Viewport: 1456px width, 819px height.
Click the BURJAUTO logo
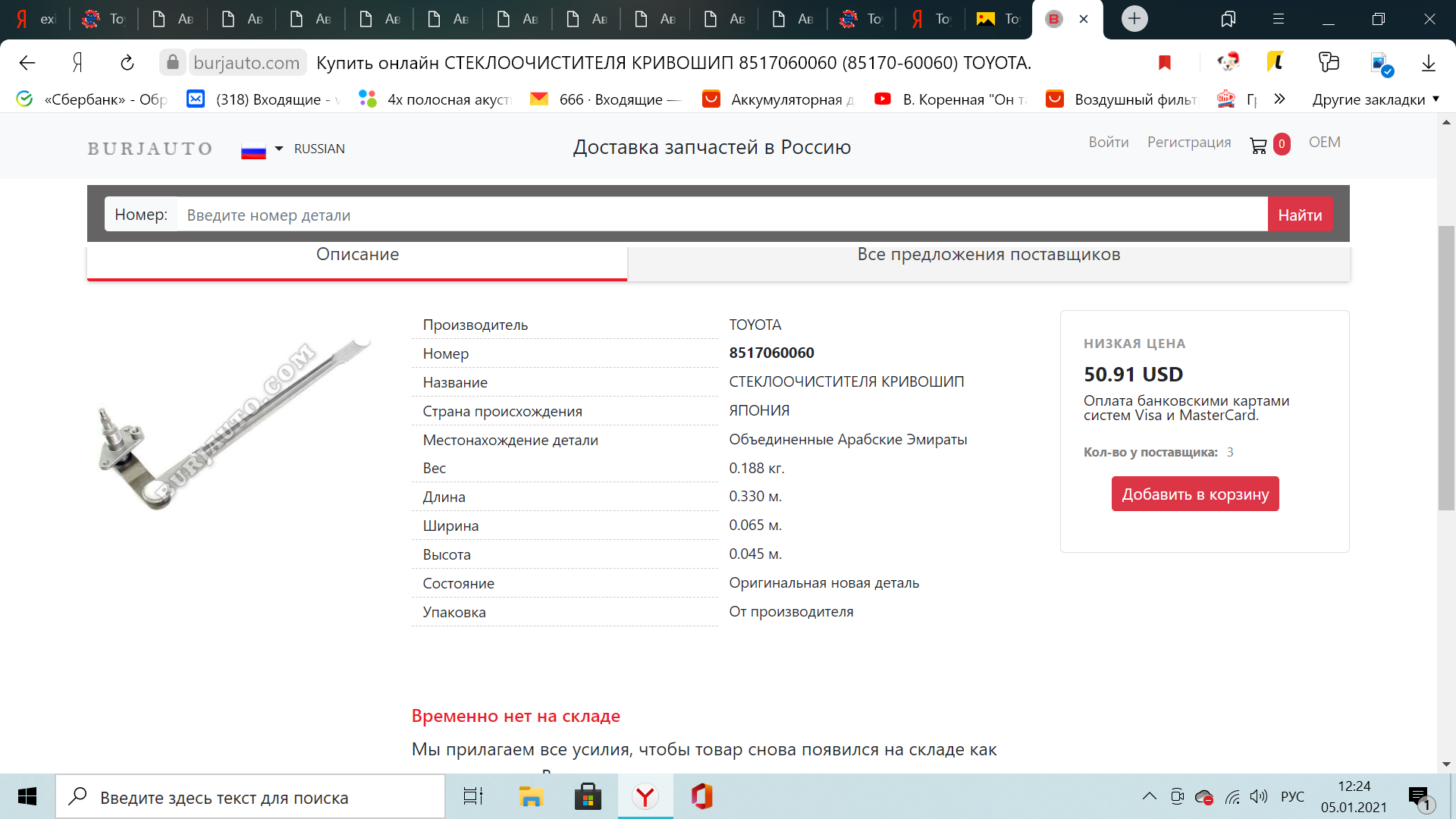click(150, 149)
